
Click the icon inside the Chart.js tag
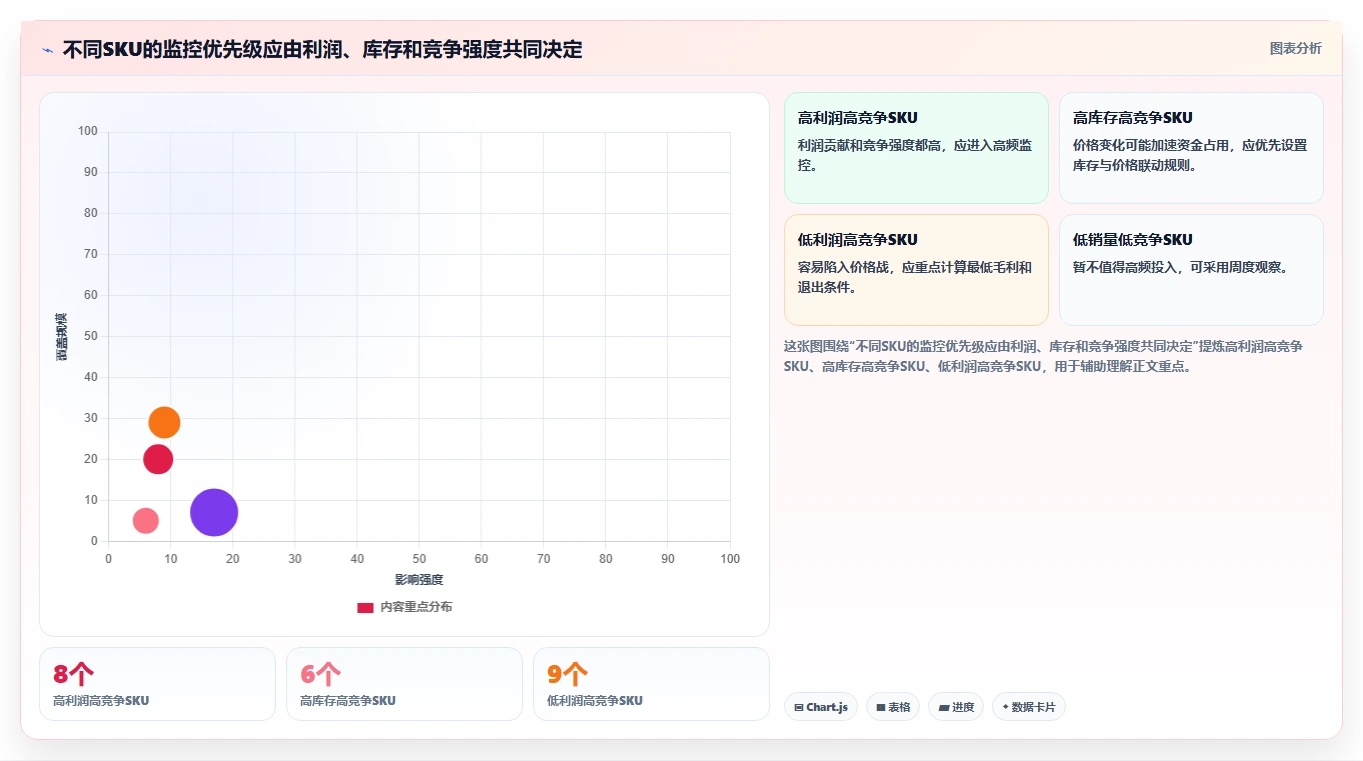pos(799,708)
